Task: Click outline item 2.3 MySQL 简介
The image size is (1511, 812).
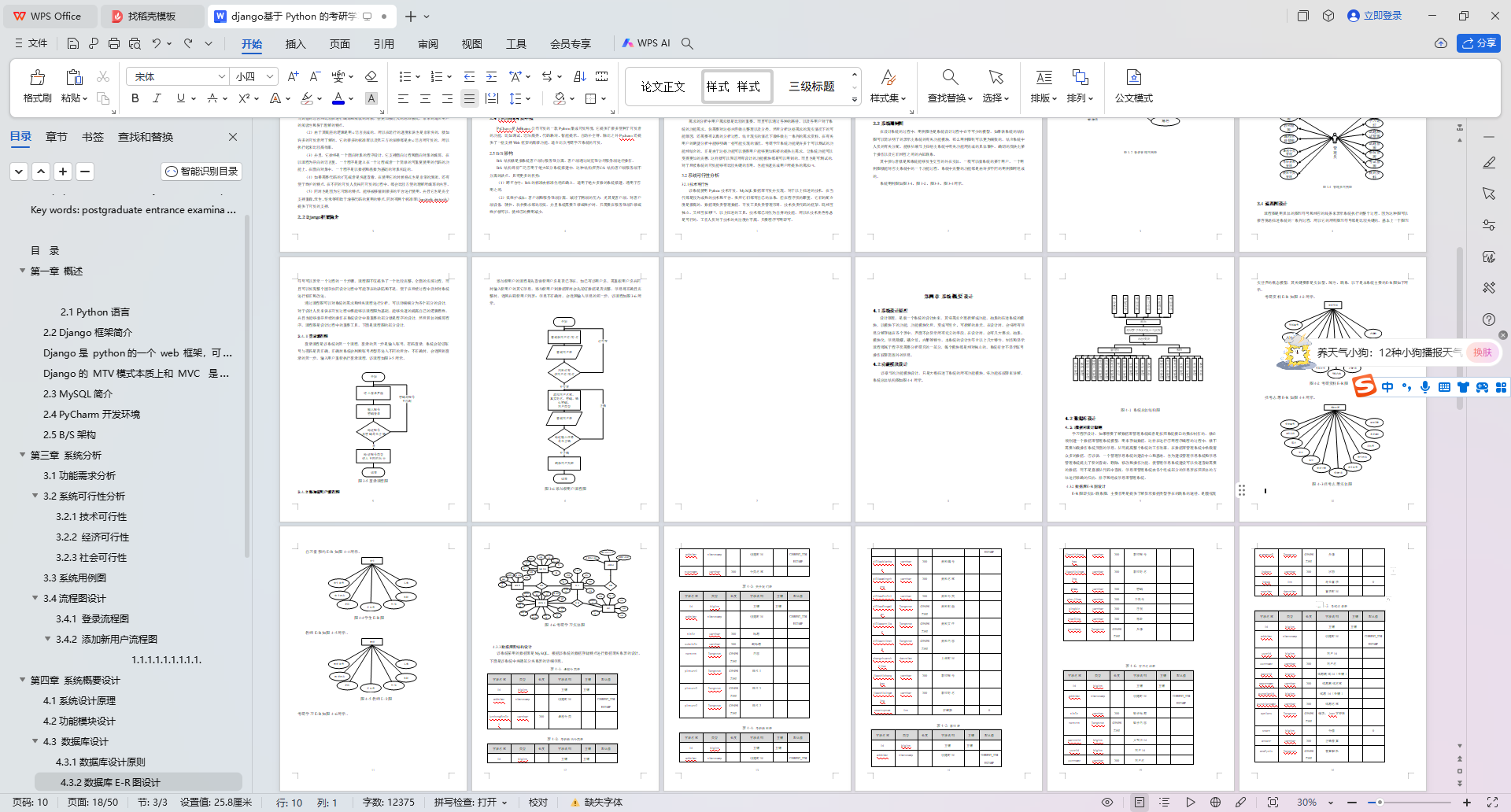Action: (x=78, y=393)
